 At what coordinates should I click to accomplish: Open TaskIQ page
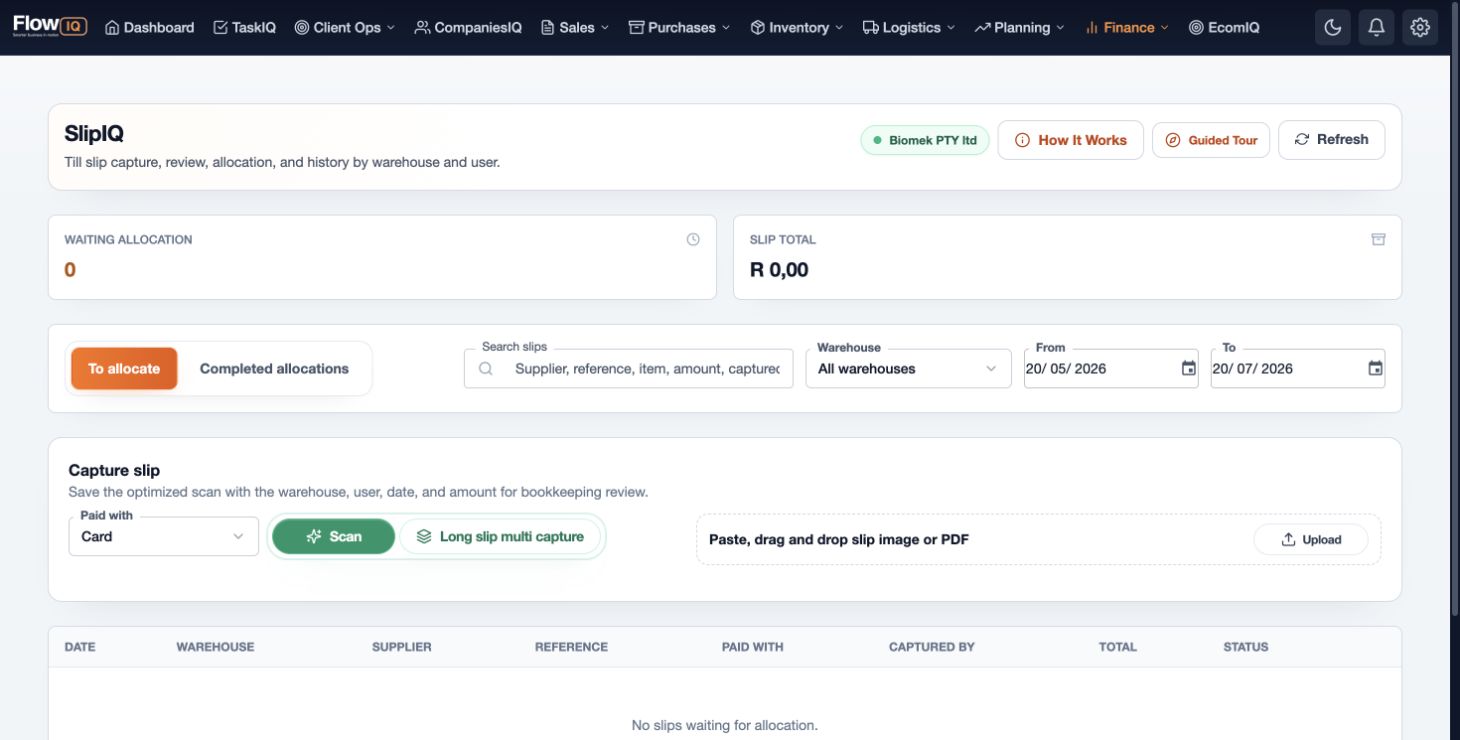click(x=245, y=28)
